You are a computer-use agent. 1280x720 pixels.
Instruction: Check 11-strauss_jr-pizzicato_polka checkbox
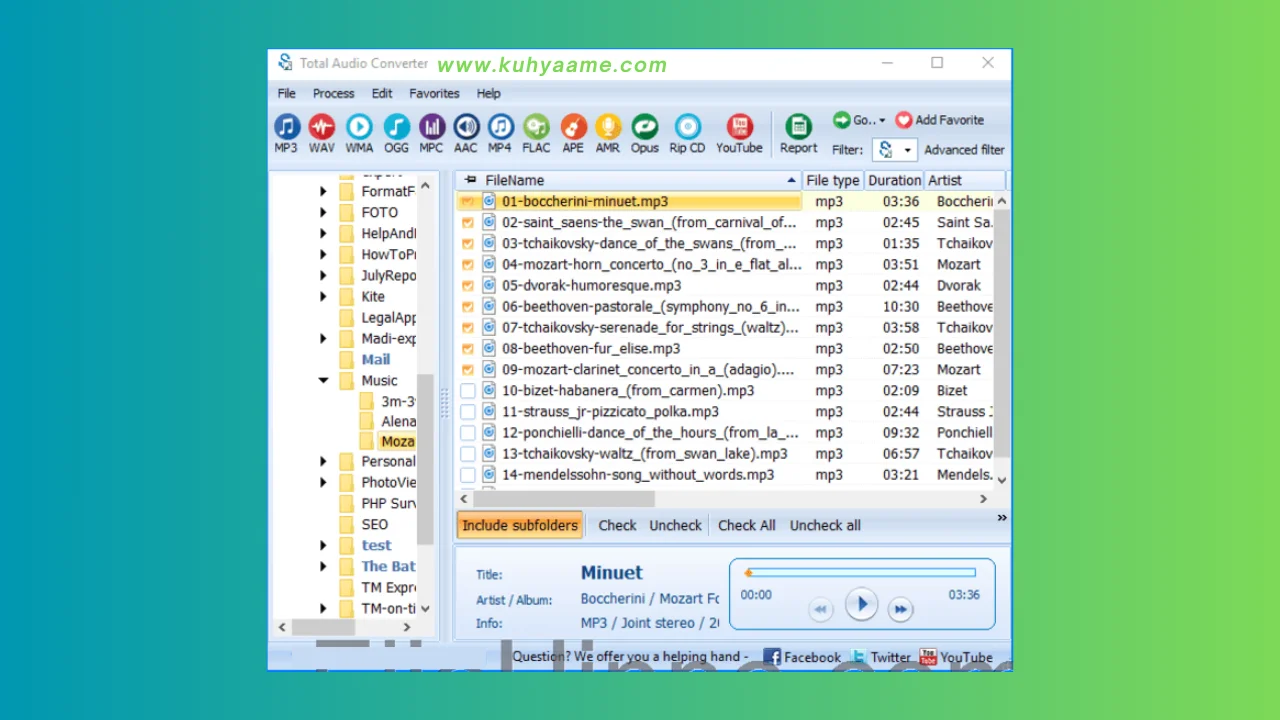click(467, 411)
